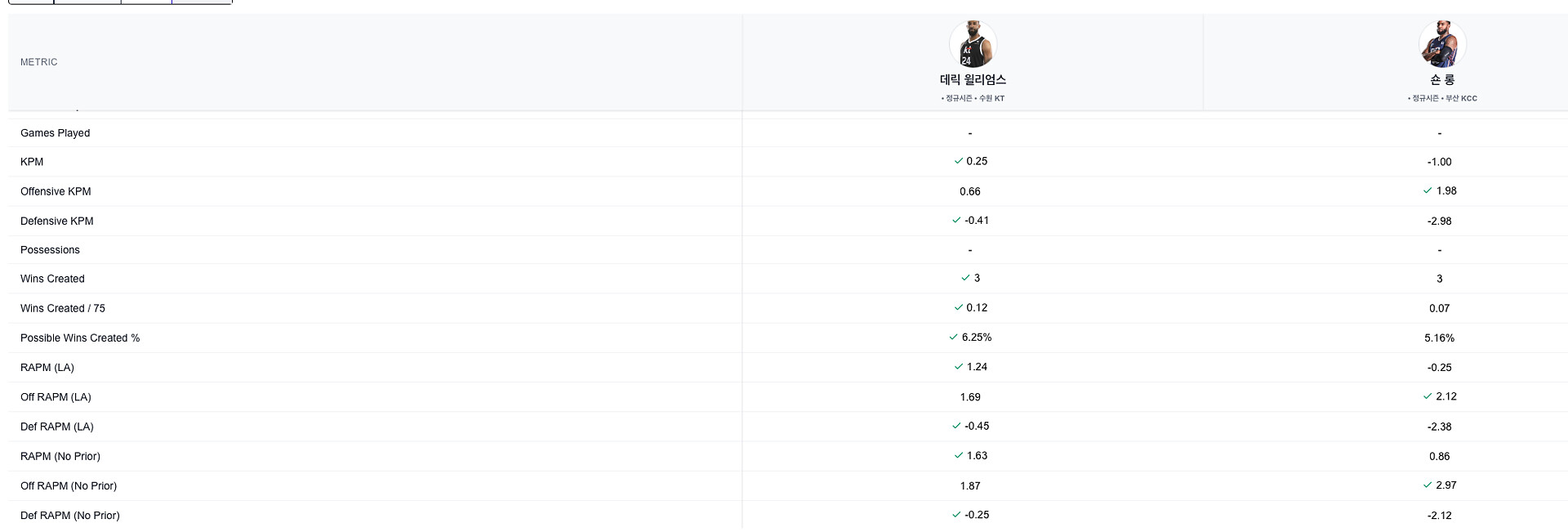This screenshot has width=1568, height=532.
Task: Select the Games Played metric row label
Action: pyautogui.click(x=56, y=133)
